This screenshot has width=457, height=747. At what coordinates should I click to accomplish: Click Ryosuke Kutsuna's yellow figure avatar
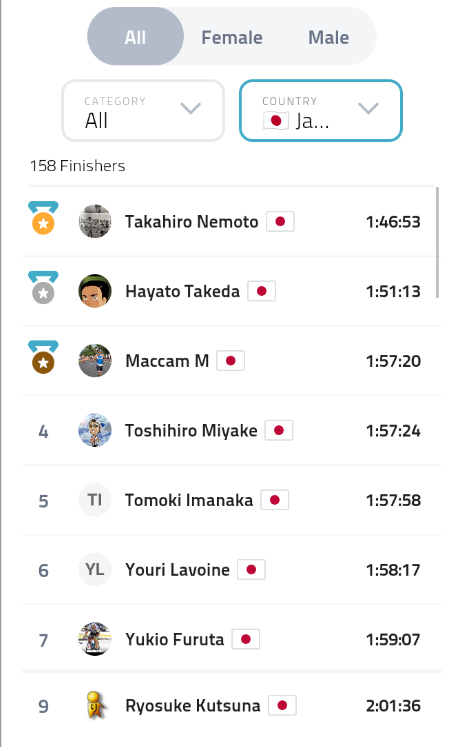[x=95, y=706]
